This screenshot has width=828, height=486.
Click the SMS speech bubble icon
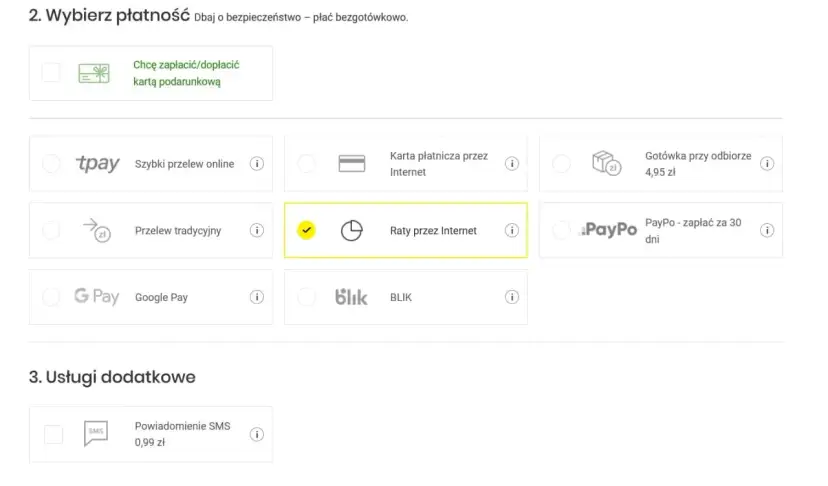(x=96, y=433)
